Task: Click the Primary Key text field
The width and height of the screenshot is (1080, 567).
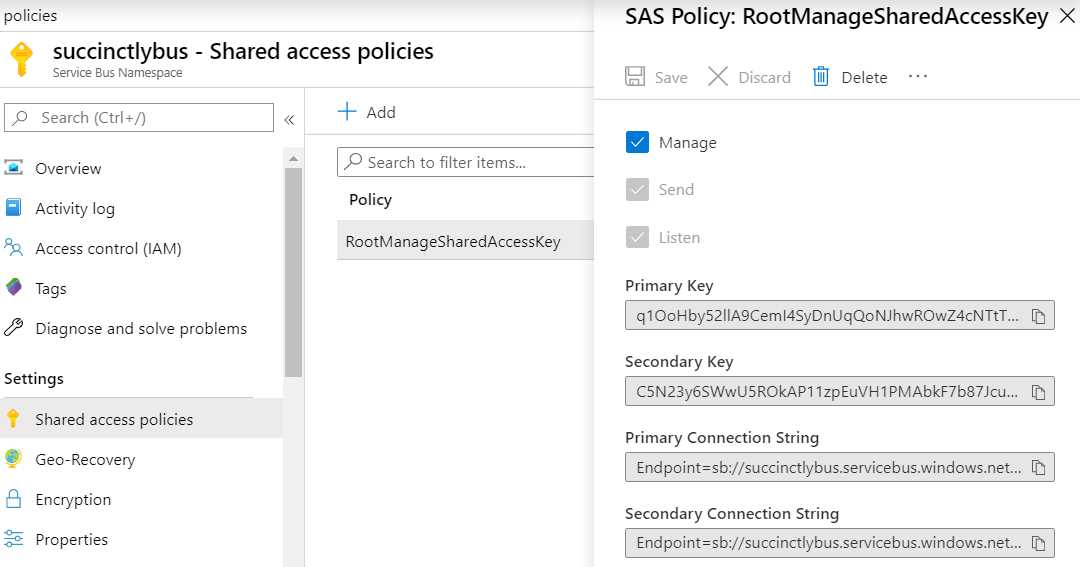Action: pyautogui.click(x=840, y=316)
